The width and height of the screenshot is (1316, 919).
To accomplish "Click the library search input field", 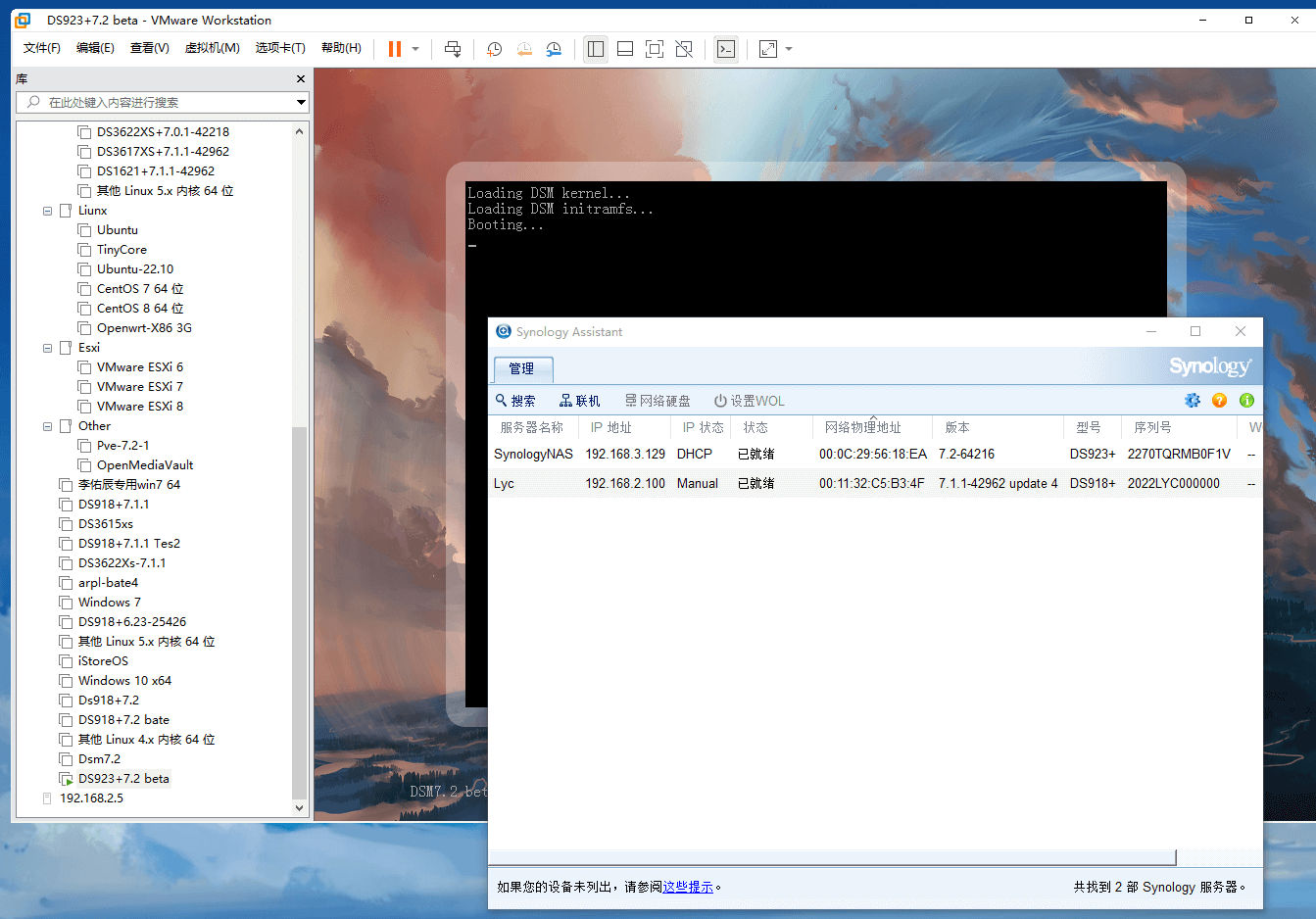I will pos(155,102).
